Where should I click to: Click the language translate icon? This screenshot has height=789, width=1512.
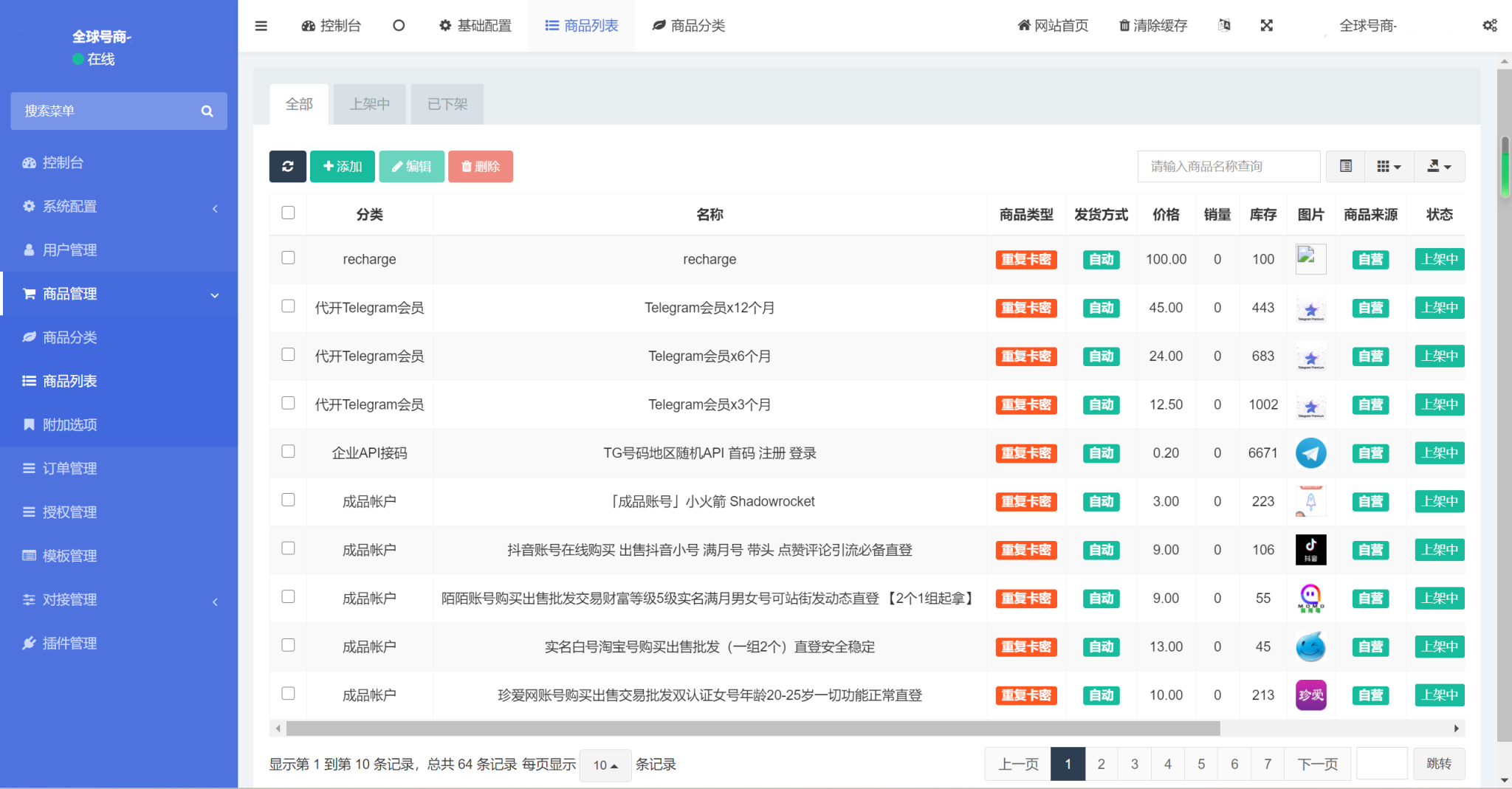[1224, 26]
